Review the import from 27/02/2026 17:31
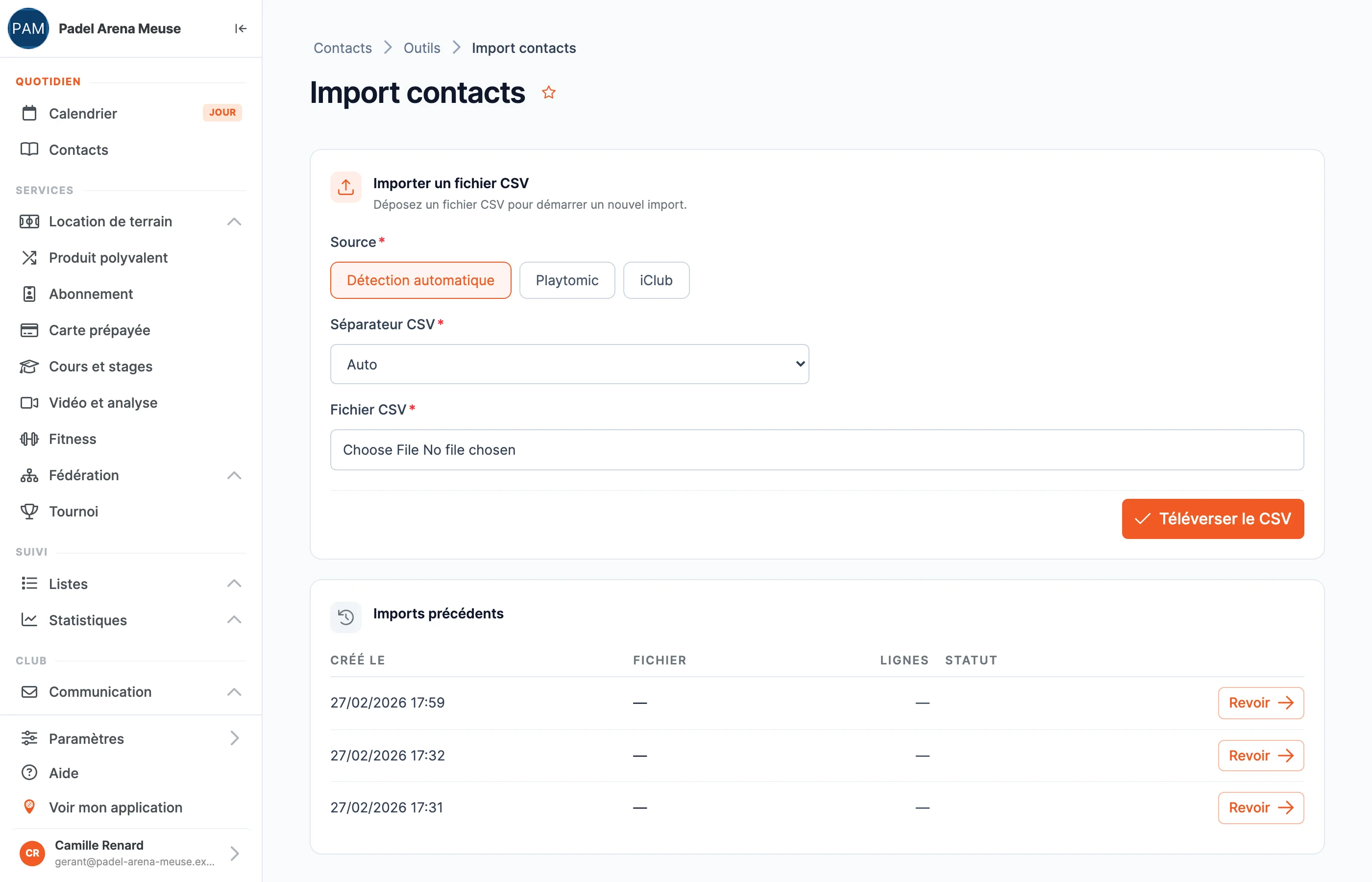Screen dimensions: 1372x882 coord(1261,808)
